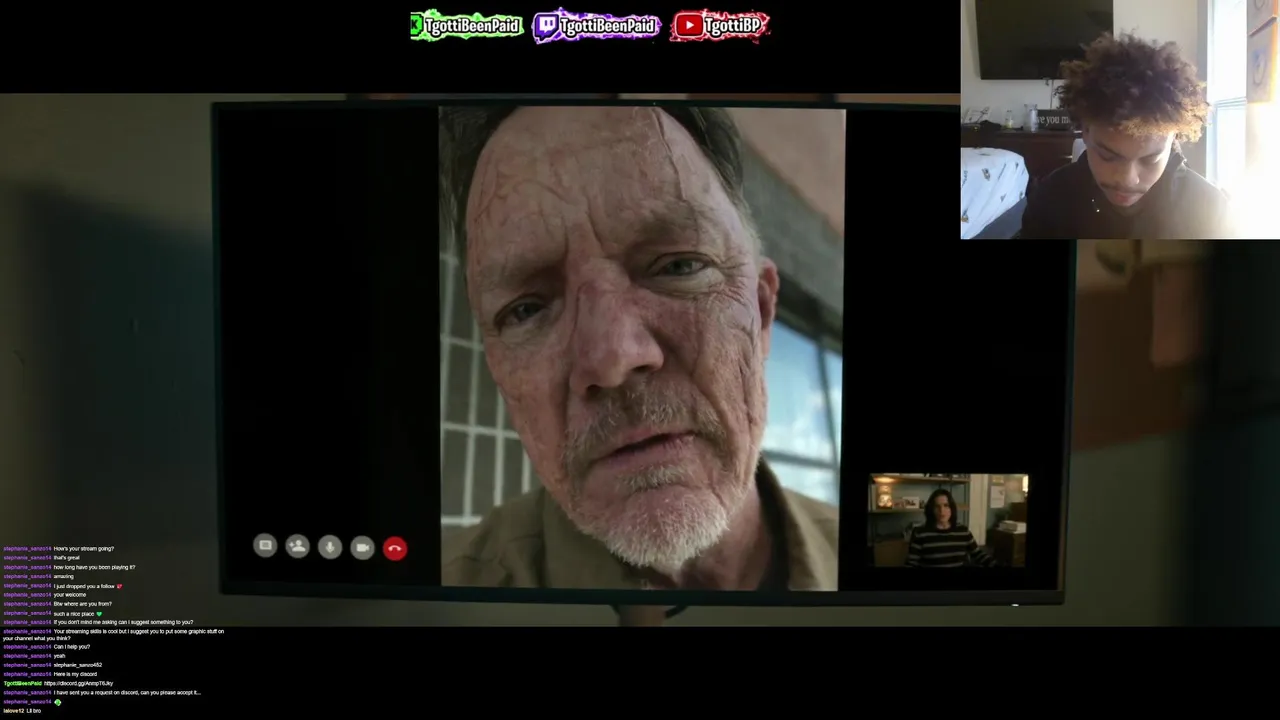This screenshot has height=720, width=1280.
Task: Click the green Kick TgottiBeenPaid logo
Action: [x=466, y=26]
